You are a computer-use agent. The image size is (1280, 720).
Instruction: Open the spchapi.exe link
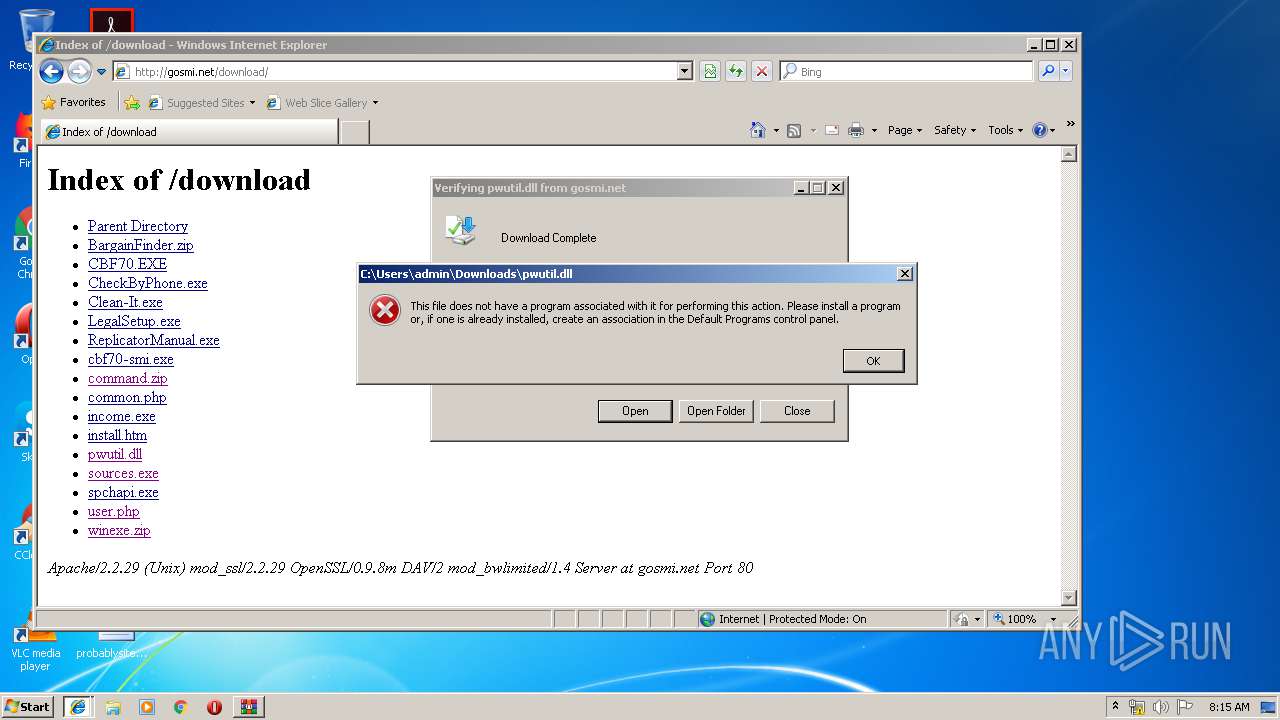point(123,492)
